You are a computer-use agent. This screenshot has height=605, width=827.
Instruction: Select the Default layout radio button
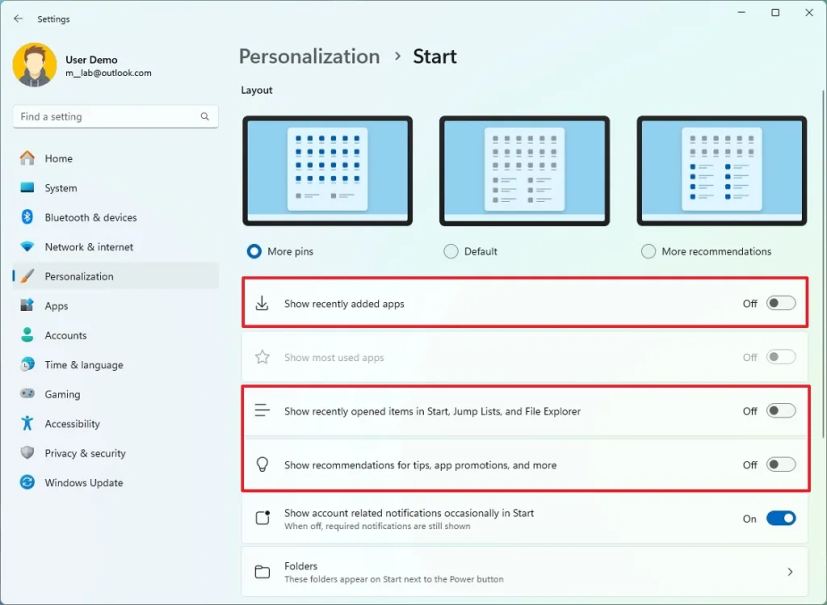coord(451,251)
